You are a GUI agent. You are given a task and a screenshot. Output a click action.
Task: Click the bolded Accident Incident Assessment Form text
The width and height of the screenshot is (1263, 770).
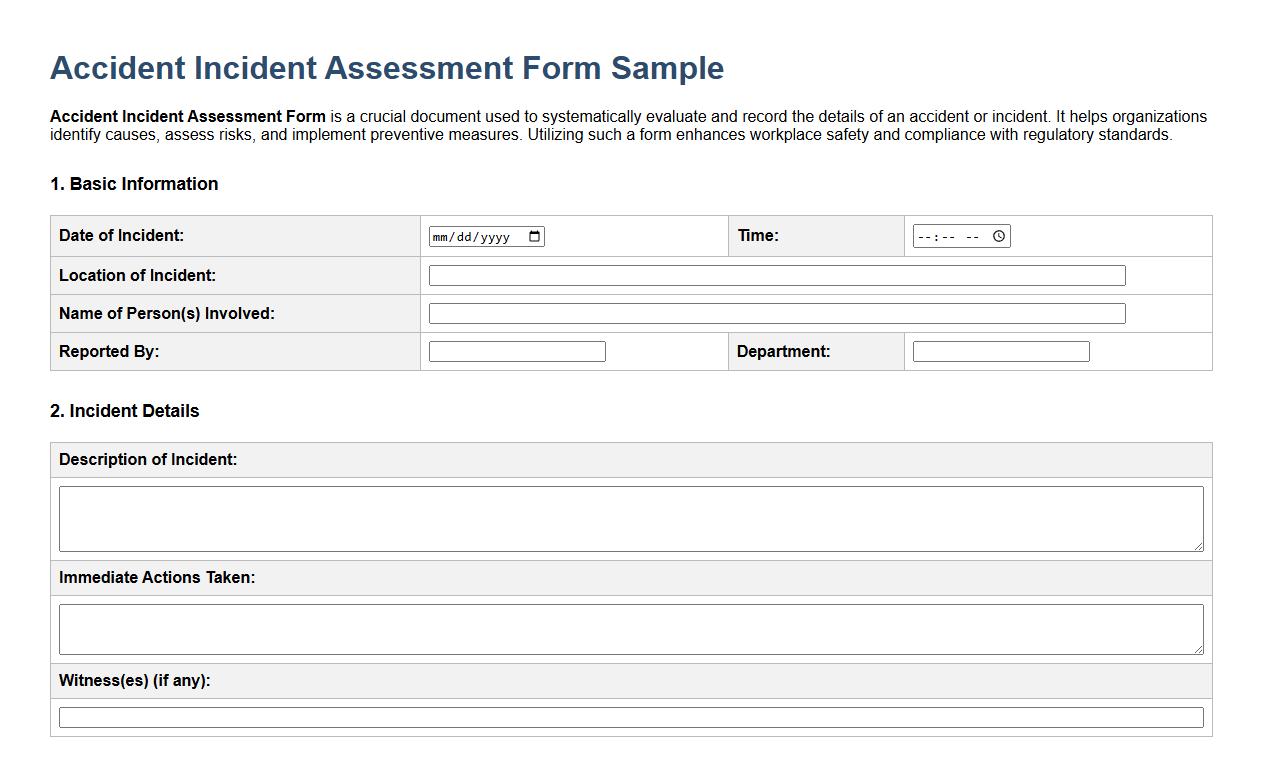pyautogui.click(x=186, y=116)
